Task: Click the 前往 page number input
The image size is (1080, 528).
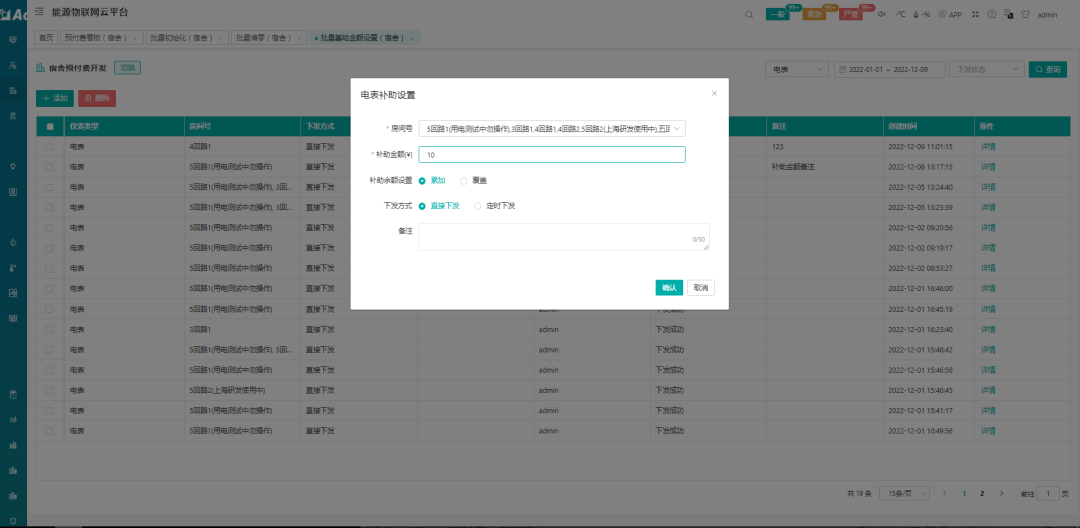Action: pos(1048,494)
